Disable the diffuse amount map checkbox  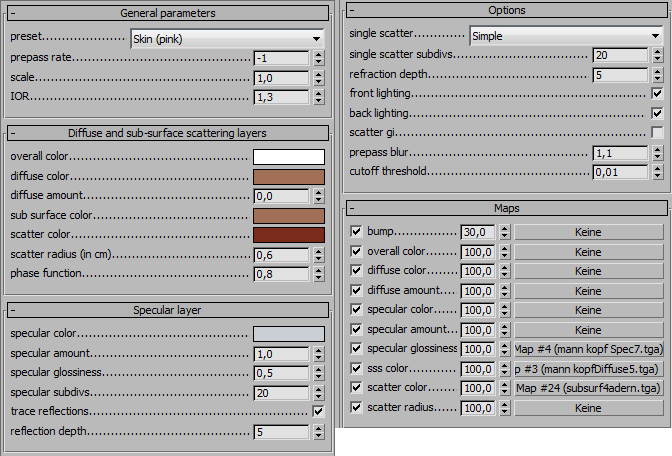point(356,290)
